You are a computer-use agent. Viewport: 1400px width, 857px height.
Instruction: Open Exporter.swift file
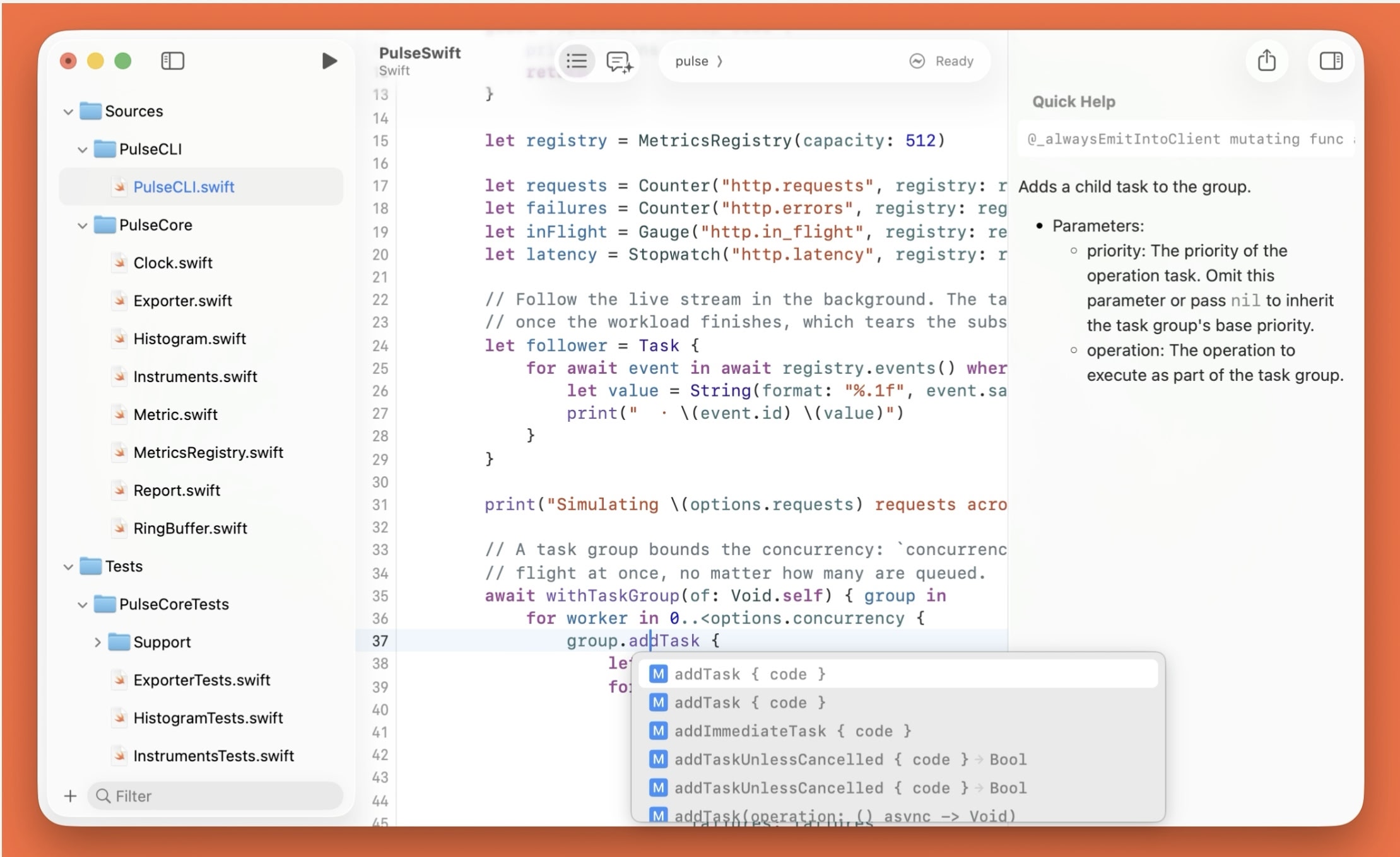point(182,301)
